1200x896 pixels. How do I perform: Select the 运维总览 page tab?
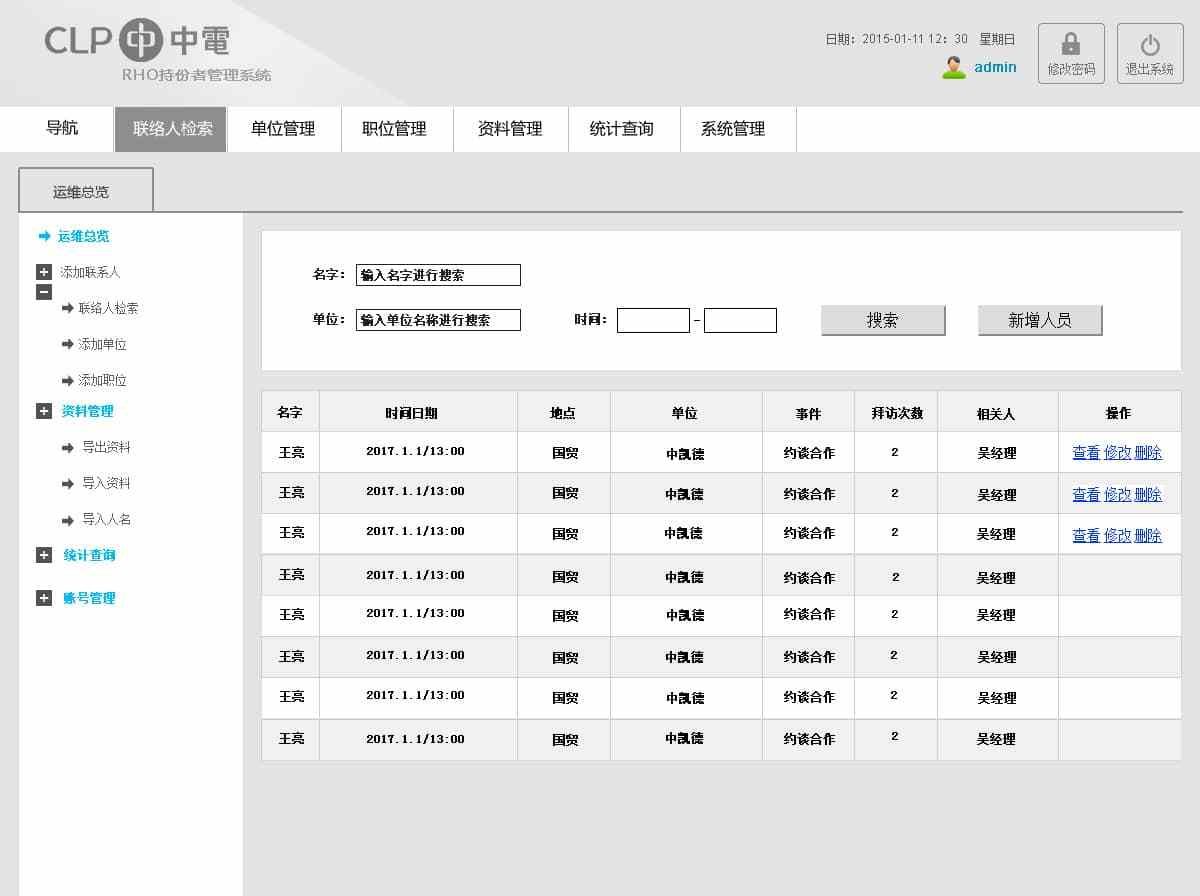(85, 191)
